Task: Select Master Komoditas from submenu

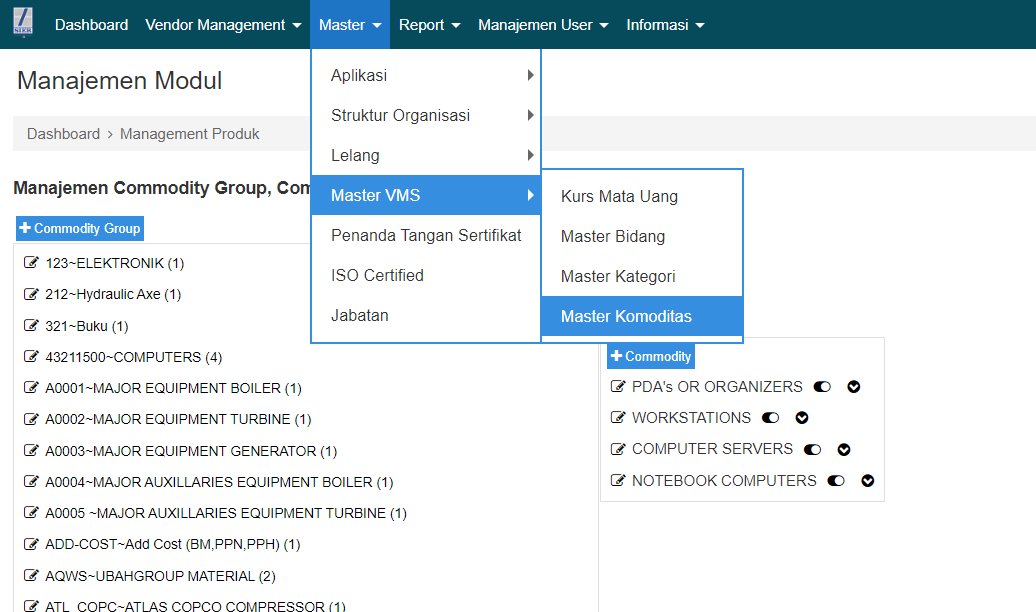Action: click(626, 317)
